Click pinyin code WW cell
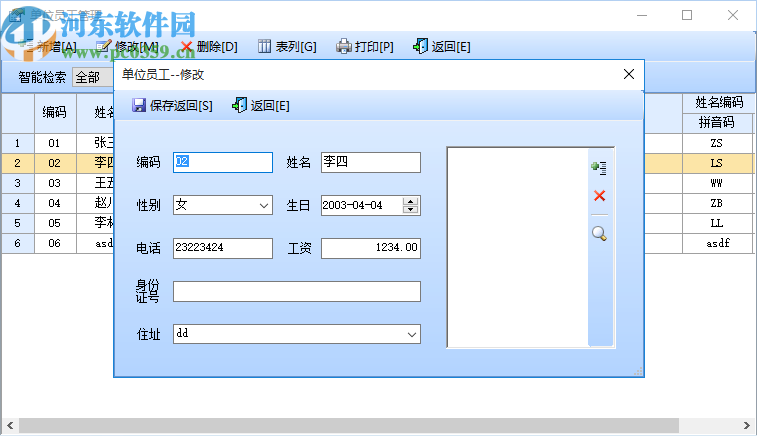This screenshot has height=436, width=757. tap(717, 183)
